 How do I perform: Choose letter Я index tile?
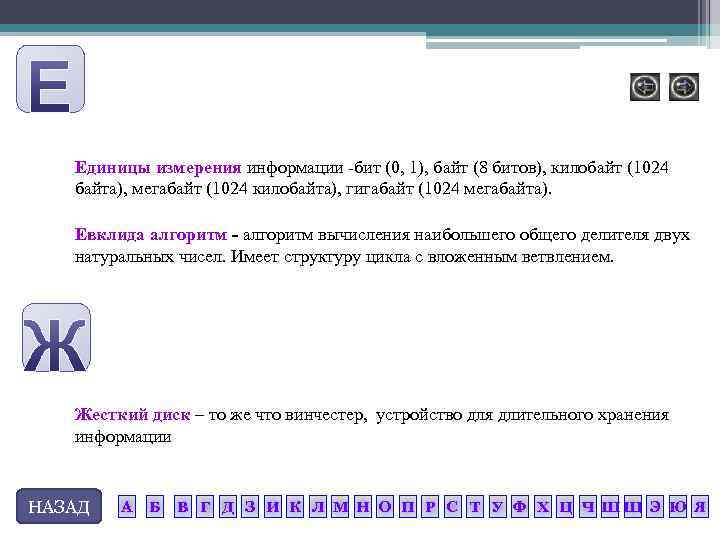pos(700,506)
